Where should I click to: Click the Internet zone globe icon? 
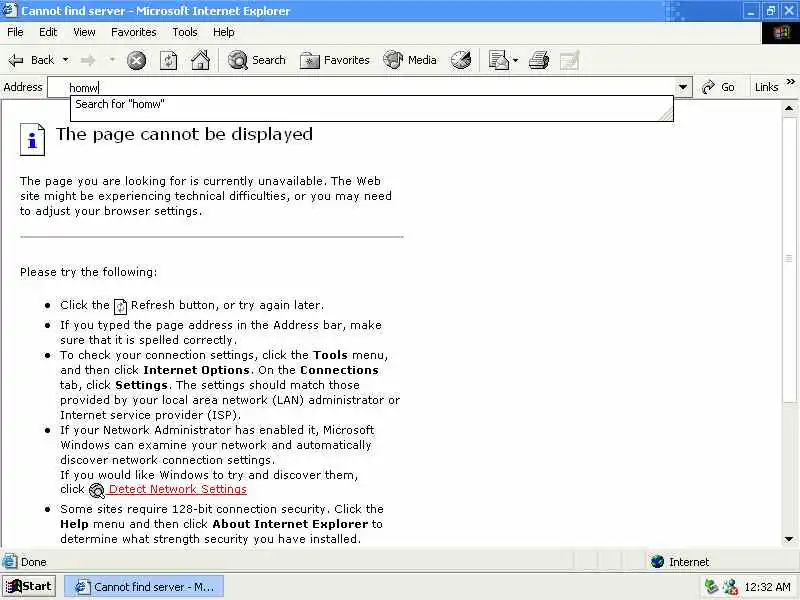pyautogui.click(x=657, y=562)
